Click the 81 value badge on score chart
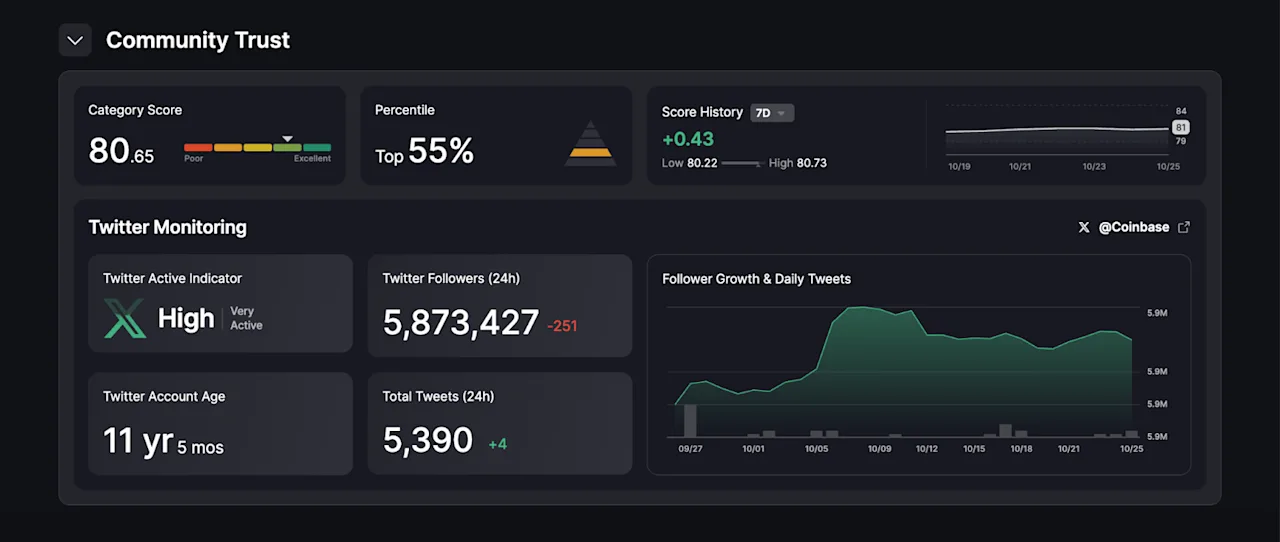 (1180, 127)
